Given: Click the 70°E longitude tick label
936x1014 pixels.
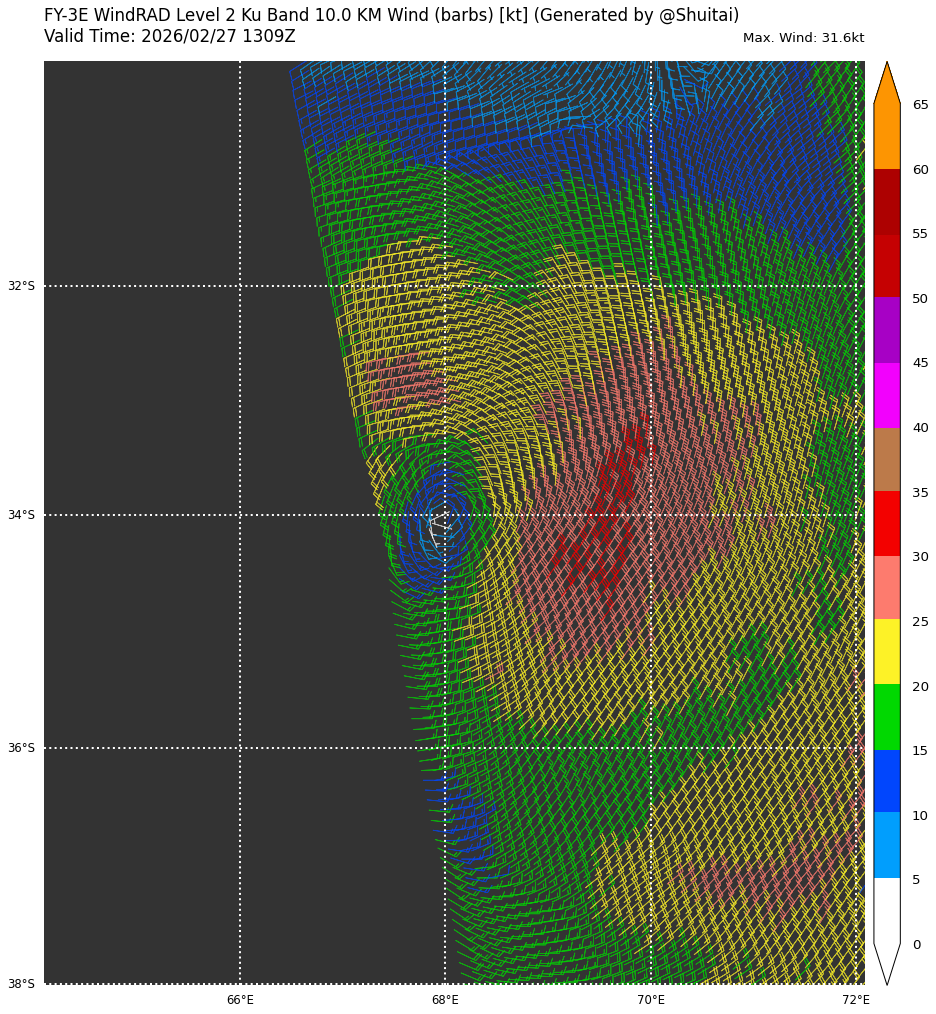Looking at the screenshot, I should coord(651,1000).
